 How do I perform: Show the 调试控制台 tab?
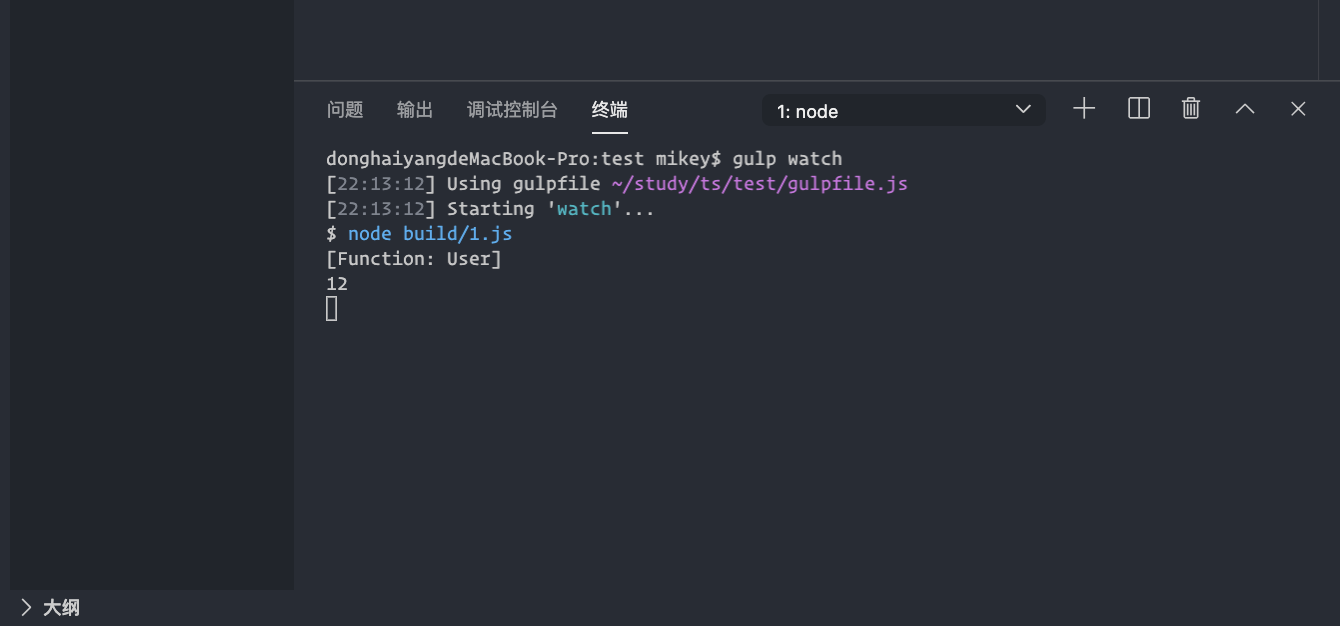(x=512, y=110)
